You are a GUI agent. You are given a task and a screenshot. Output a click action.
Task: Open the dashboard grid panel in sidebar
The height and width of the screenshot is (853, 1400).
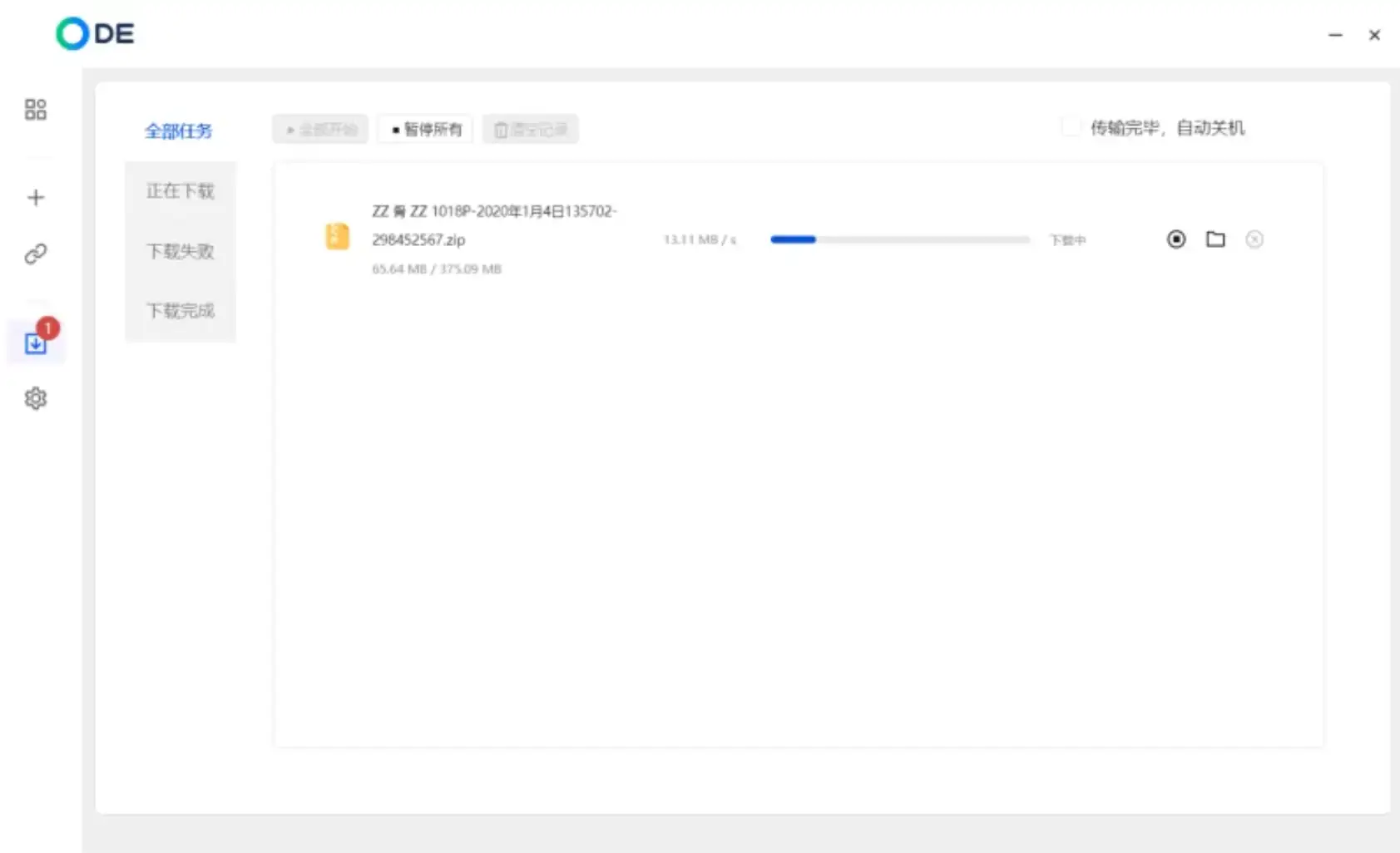coord(36,109)
